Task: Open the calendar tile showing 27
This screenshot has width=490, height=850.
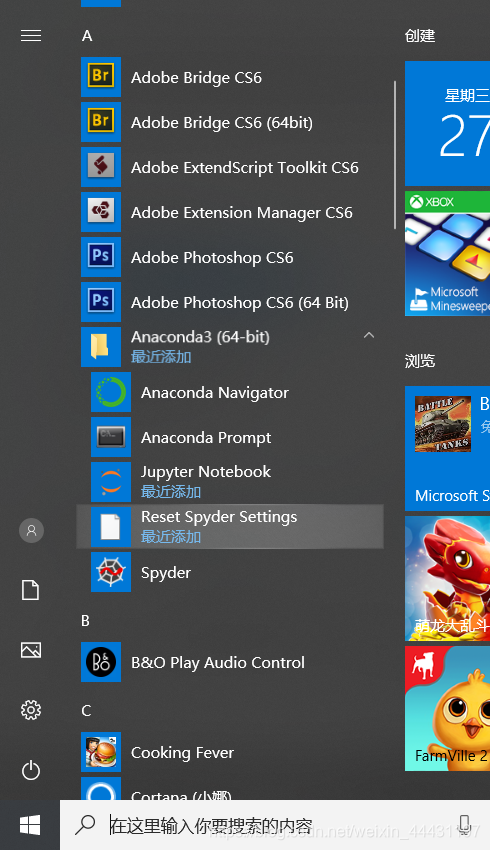Action: coord(447,123)
